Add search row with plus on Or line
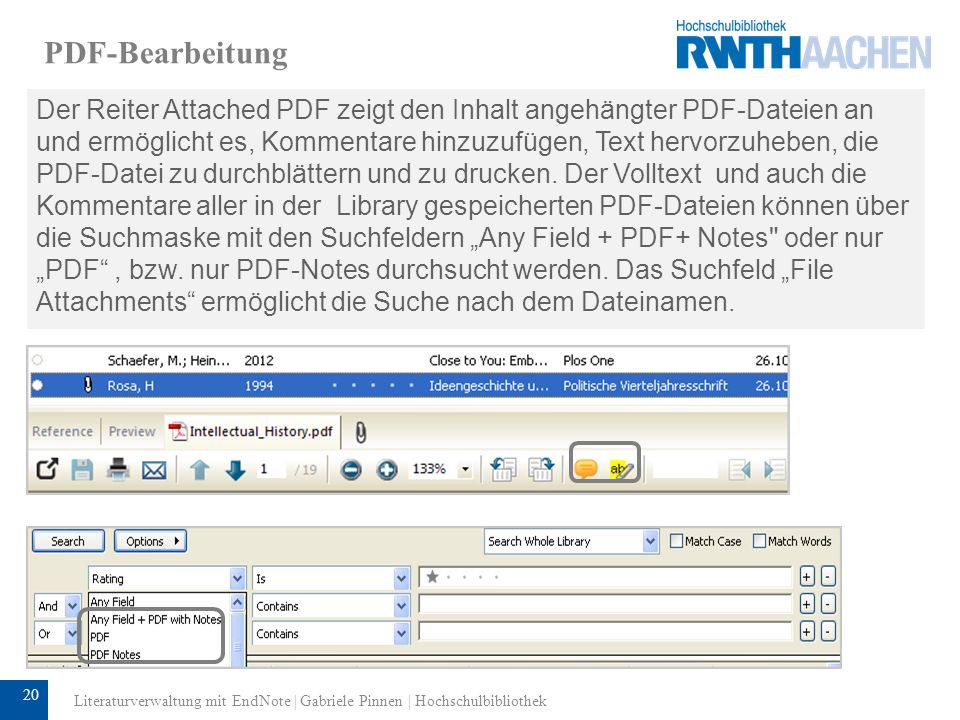This screenshot has height=720, width=960. pyautogui.click(x=807, y=631)
